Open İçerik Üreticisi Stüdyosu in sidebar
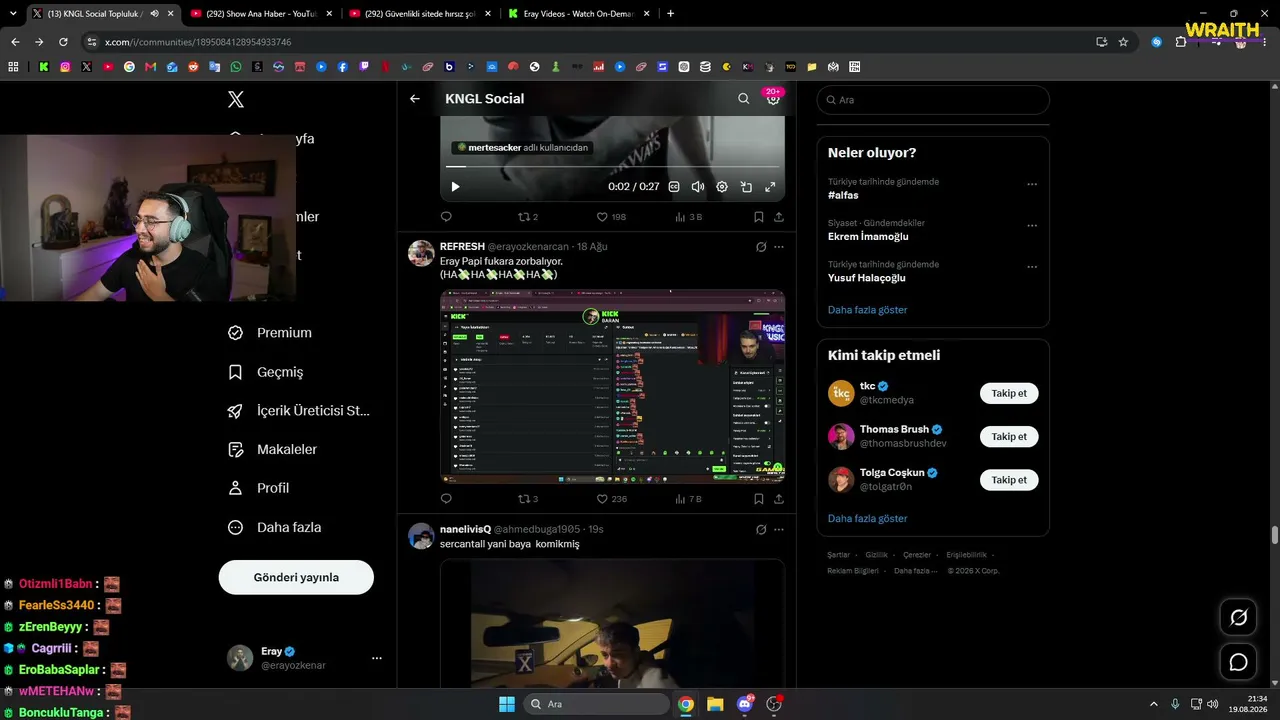 coord(299,411)
